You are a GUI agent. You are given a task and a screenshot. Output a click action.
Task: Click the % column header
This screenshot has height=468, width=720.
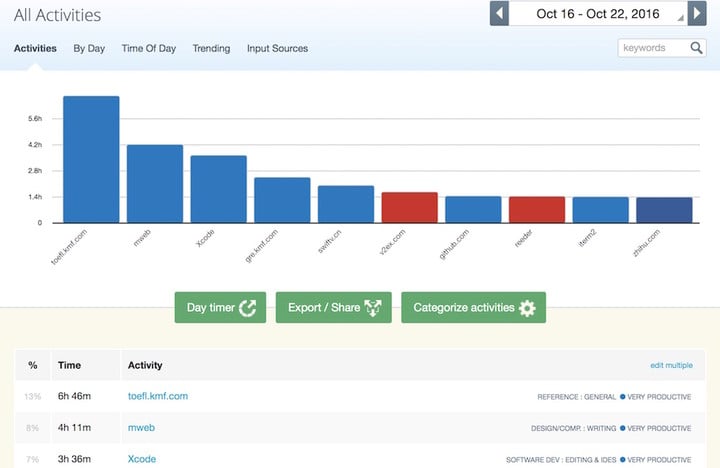tap(33, 365)
